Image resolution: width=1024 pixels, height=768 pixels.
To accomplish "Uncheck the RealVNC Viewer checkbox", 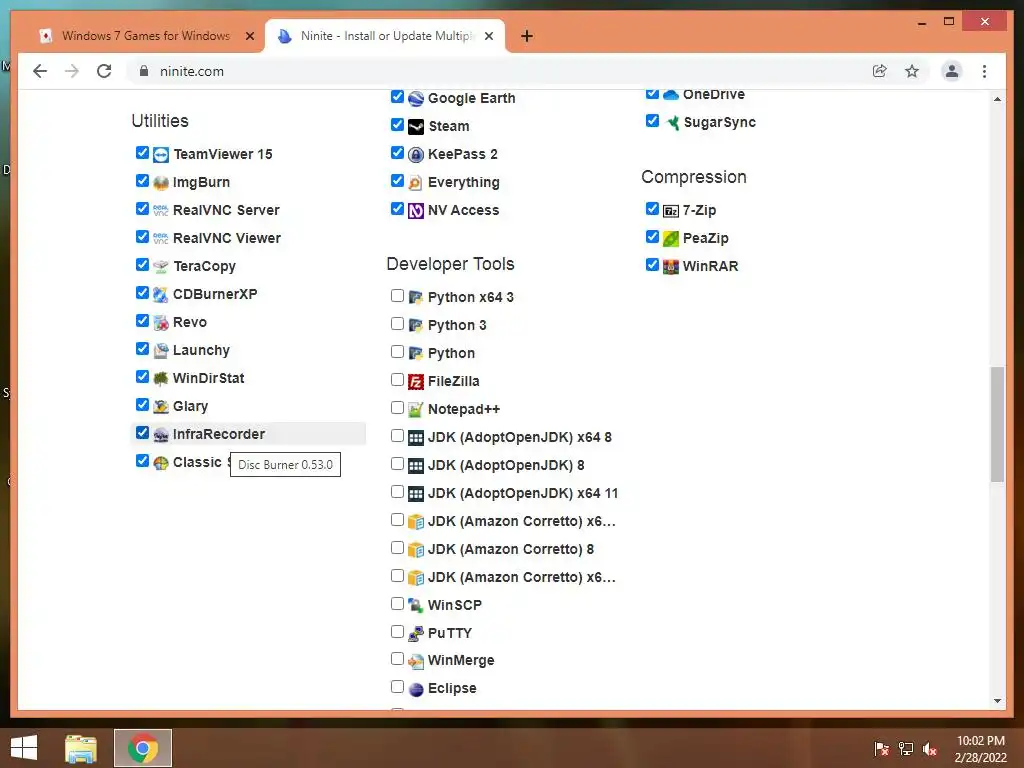I will tap(142, 237).
